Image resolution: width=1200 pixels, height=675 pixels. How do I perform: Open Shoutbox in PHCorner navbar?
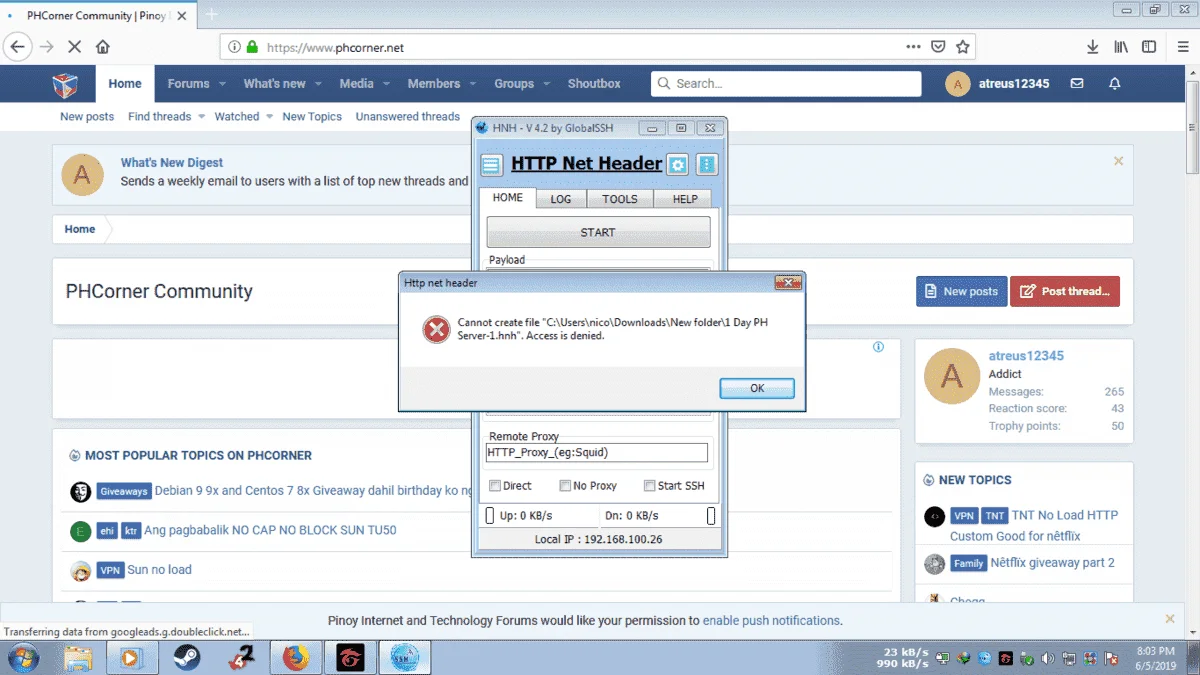coord(594,84)
